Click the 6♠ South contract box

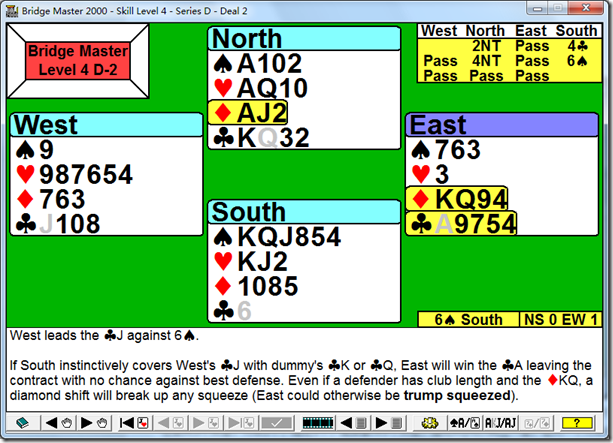point(468,319)
